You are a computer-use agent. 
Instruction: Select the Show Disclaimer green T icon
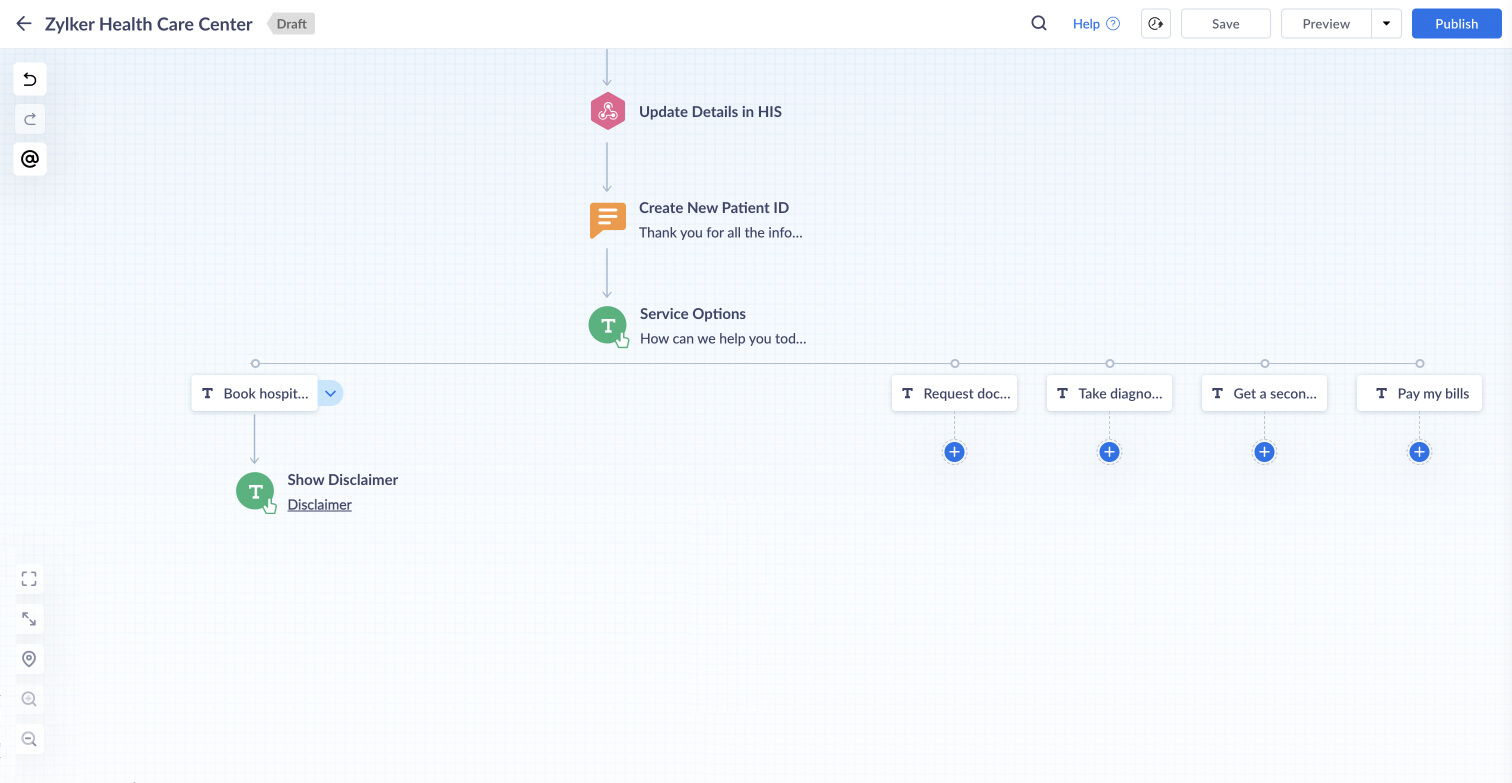pos(256,491)
